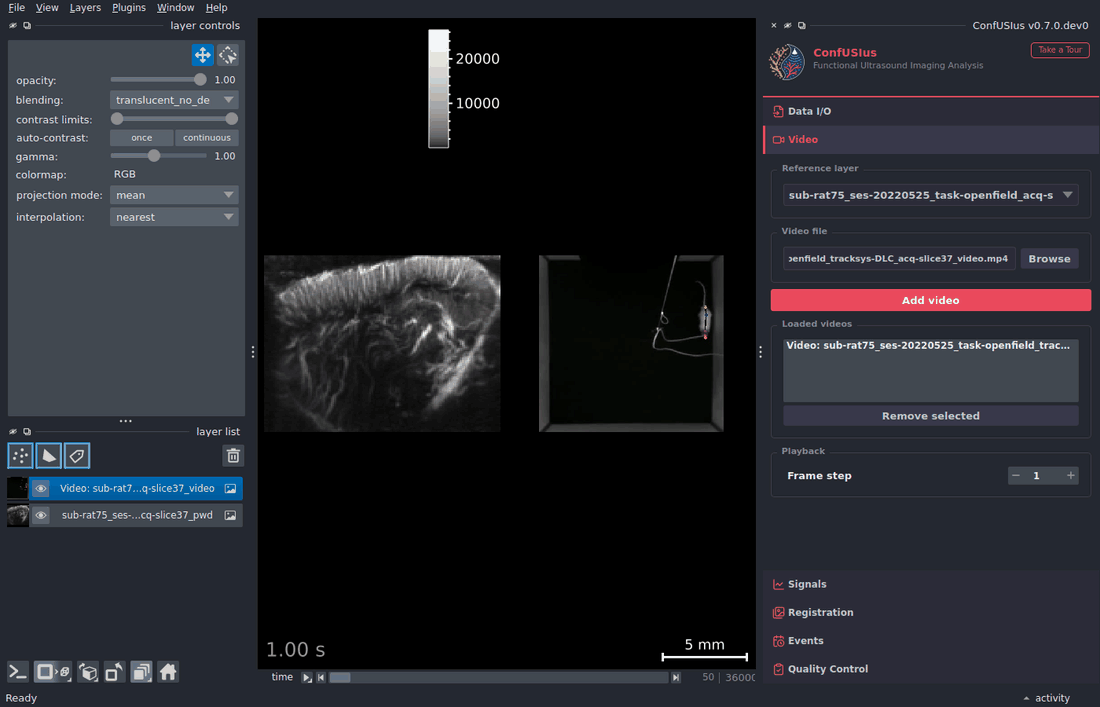Browse for a video file
This screenshot has width=1100, height=707.
(x=1049, y=259)
